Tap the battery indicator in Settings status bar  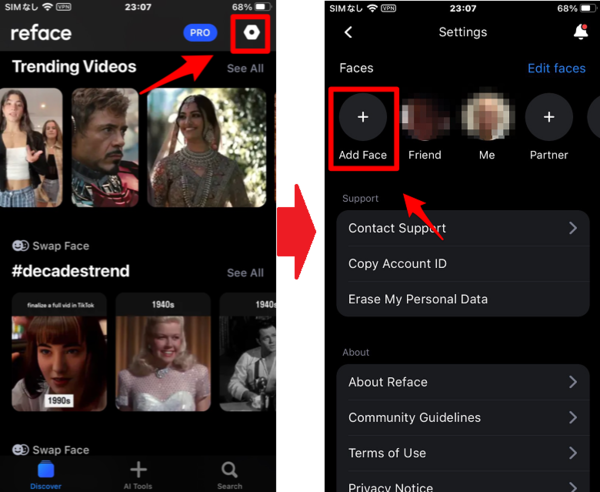click(587, 8)
